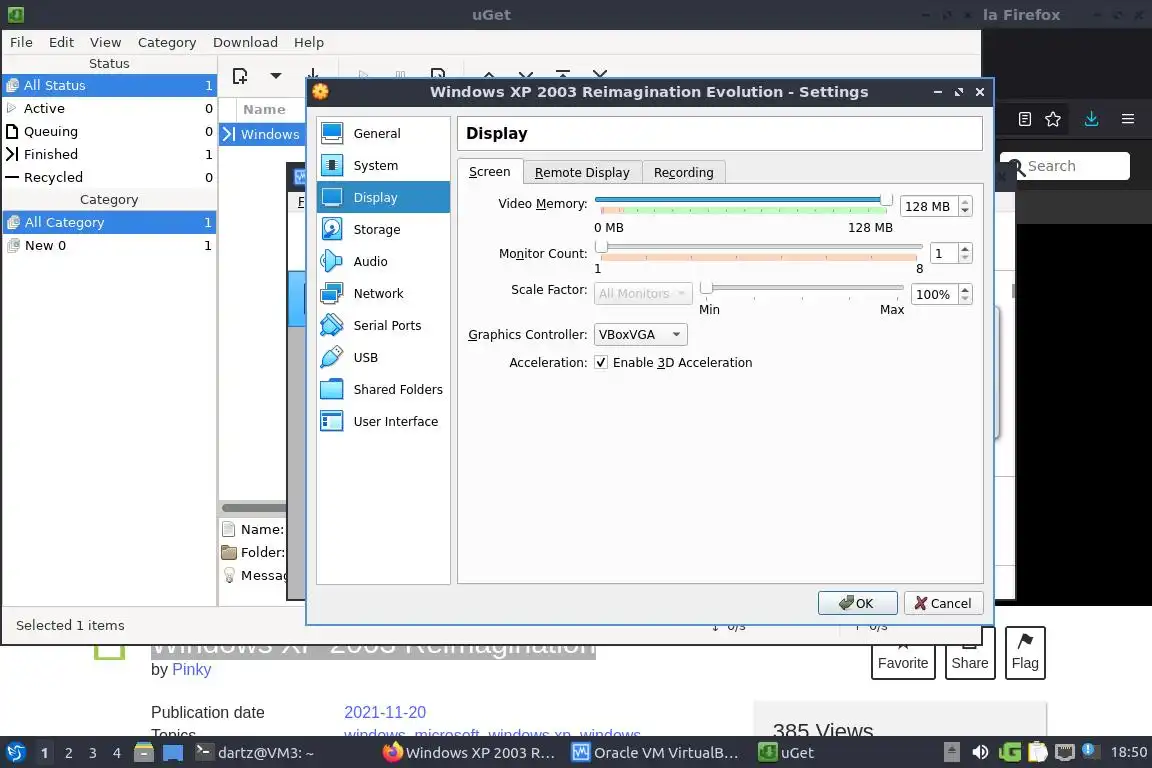The image size is (1152, 768).
Task: Launch the file manager from the taskbar
Action: pyautogui.click(x=144, y=752)
